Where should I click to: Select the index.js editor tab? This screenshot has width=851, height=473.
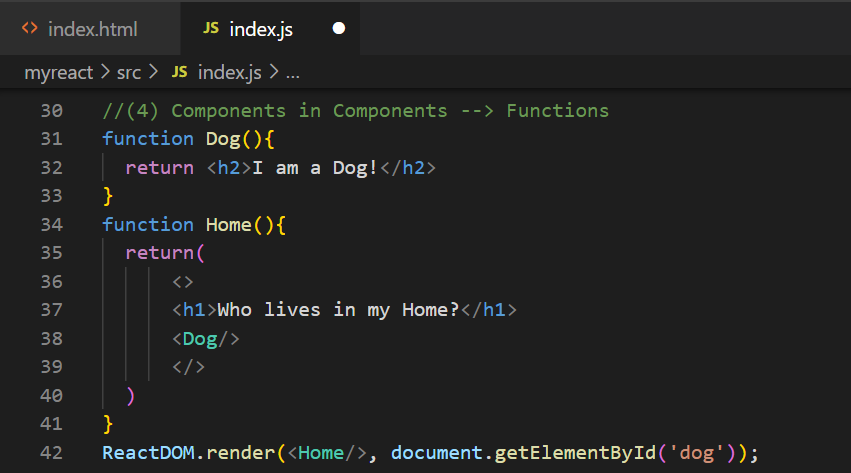point(264,29)
